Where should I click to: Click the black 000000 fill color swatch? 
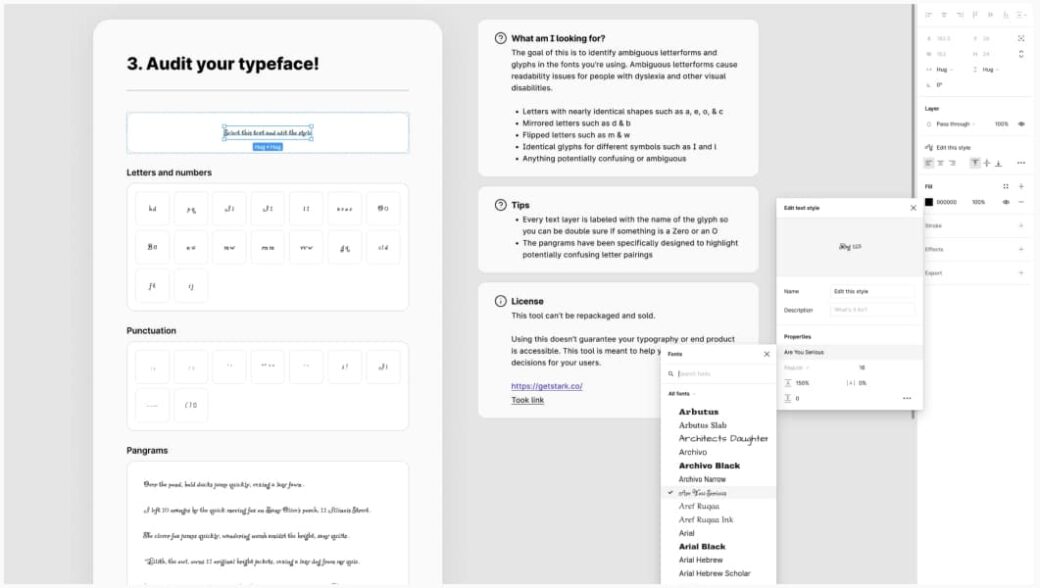[928, 202]
